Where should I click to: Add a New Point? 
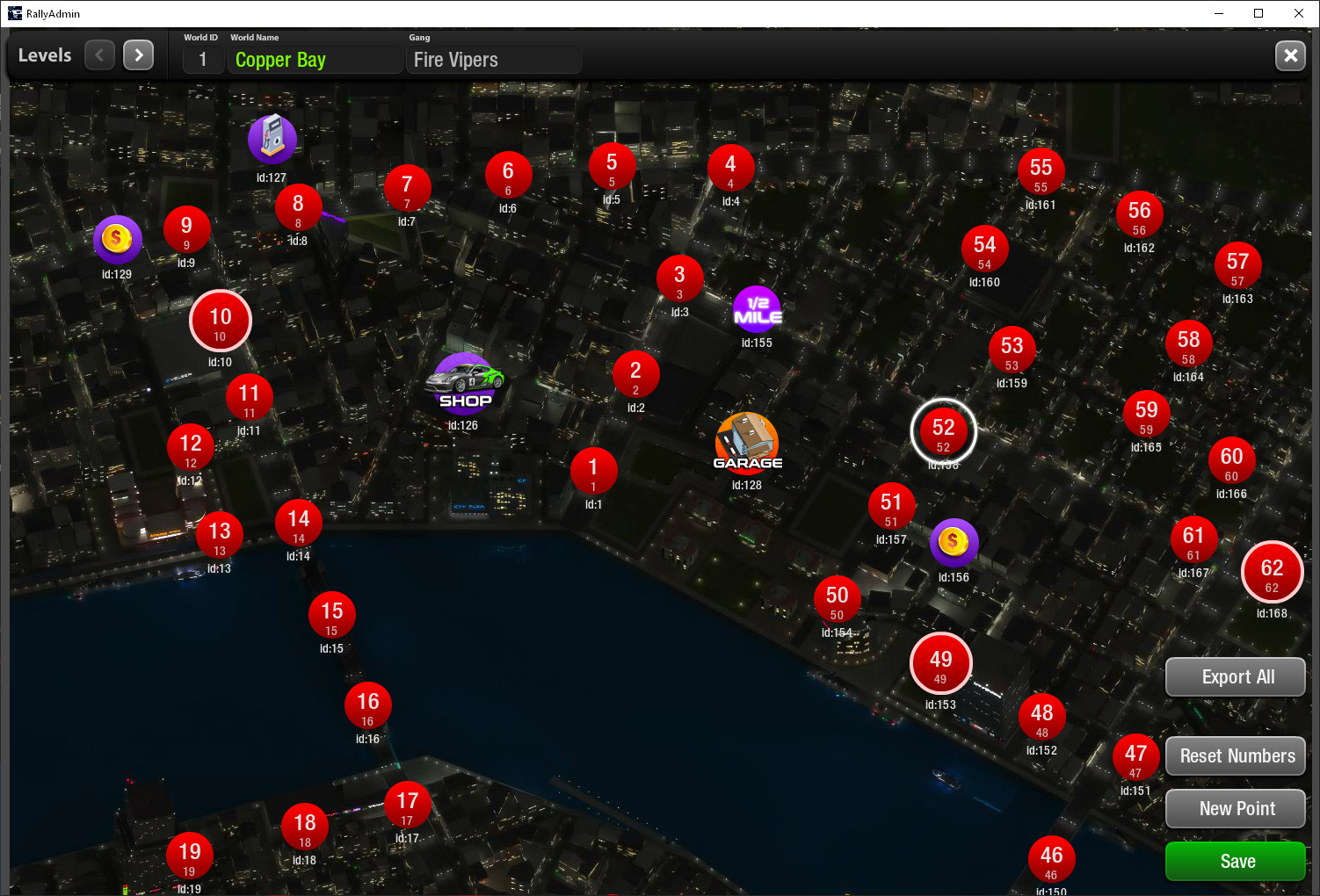pyautogui.click(x=1236, y=808)
